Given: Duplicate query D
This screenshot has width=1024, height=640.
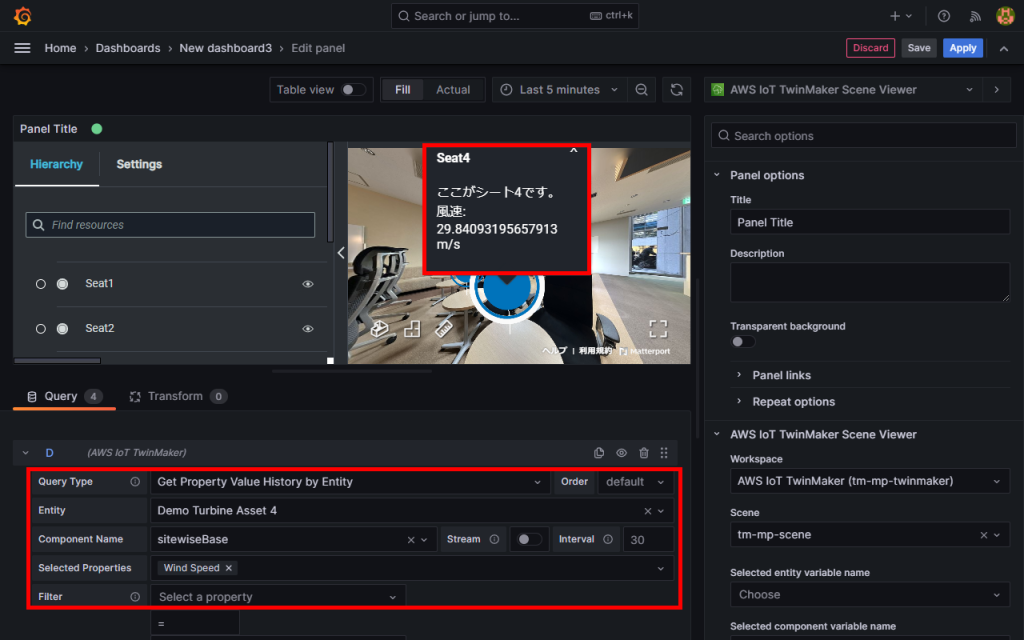Looking at the screenshot, I should pos(599,453).
